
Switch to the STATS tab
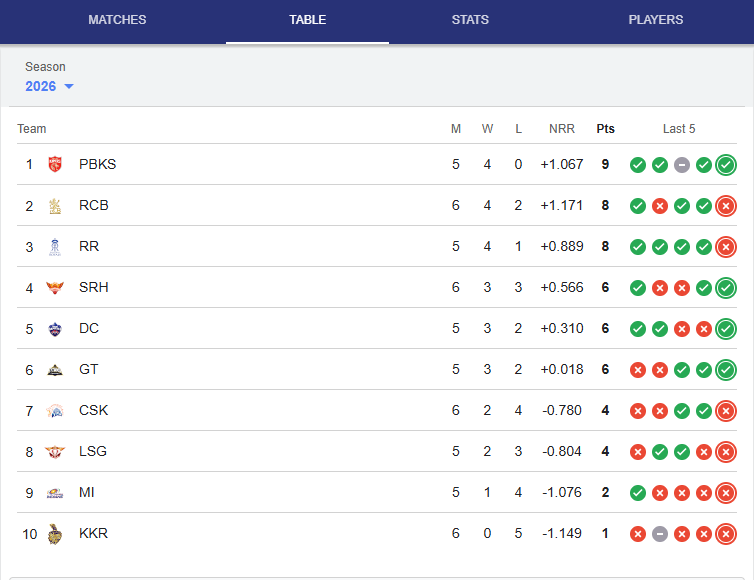(x=470, y=20)
